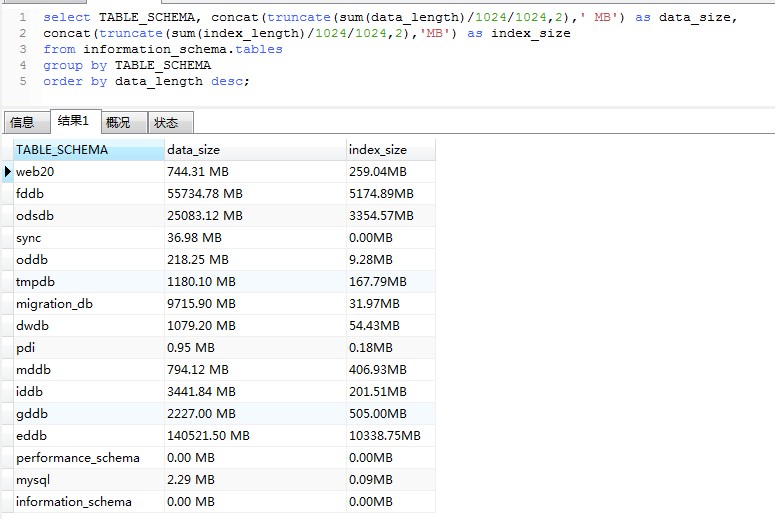775x519 pixels.
Task: Select the fddb schema cell
Action: pyautogui.click(x=29, y=194)
